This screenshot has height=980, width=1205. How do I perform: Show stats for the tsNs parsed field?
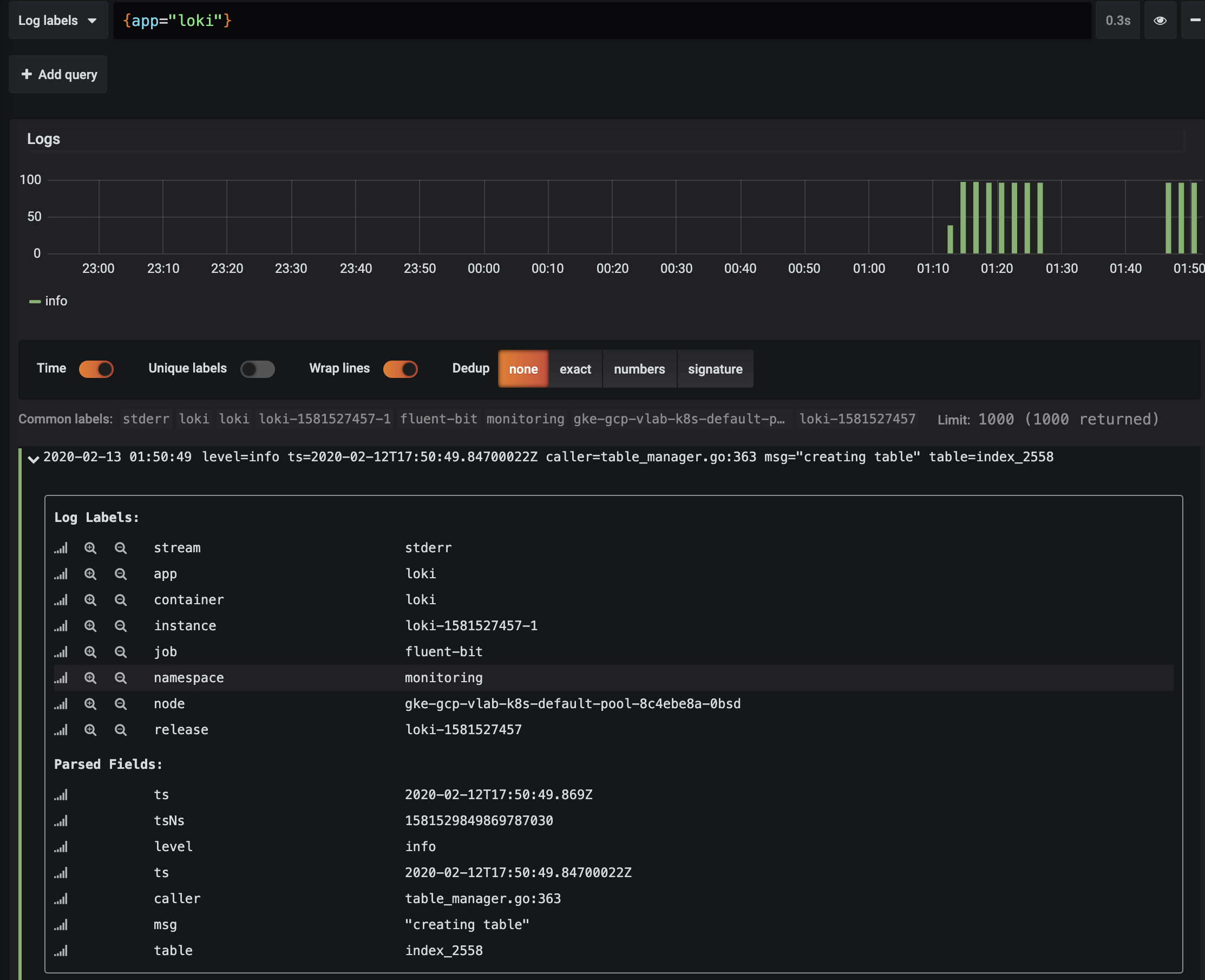pyautogui.click(x=61, y=821)
